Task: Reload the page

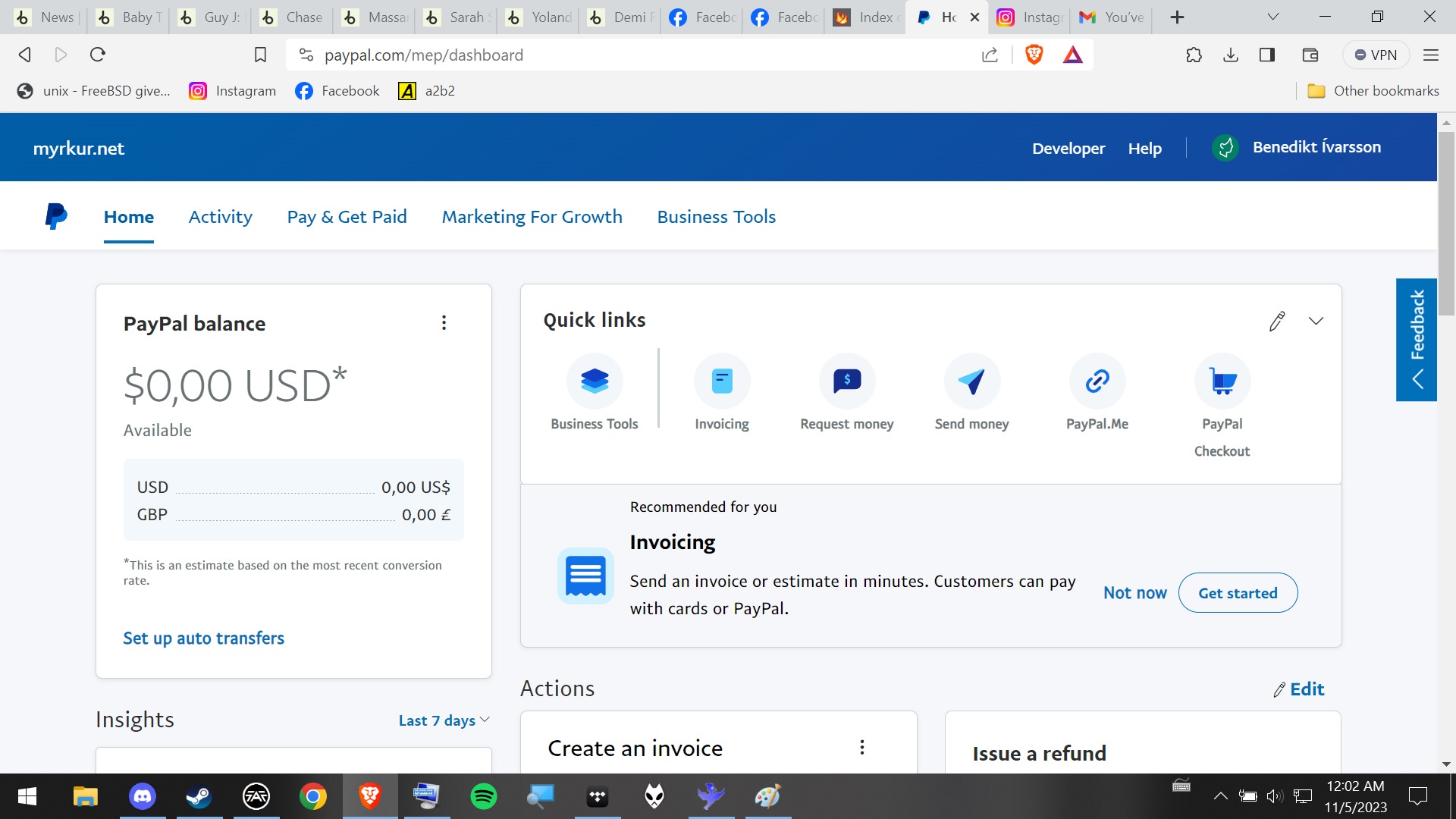Action: [98, 55]
